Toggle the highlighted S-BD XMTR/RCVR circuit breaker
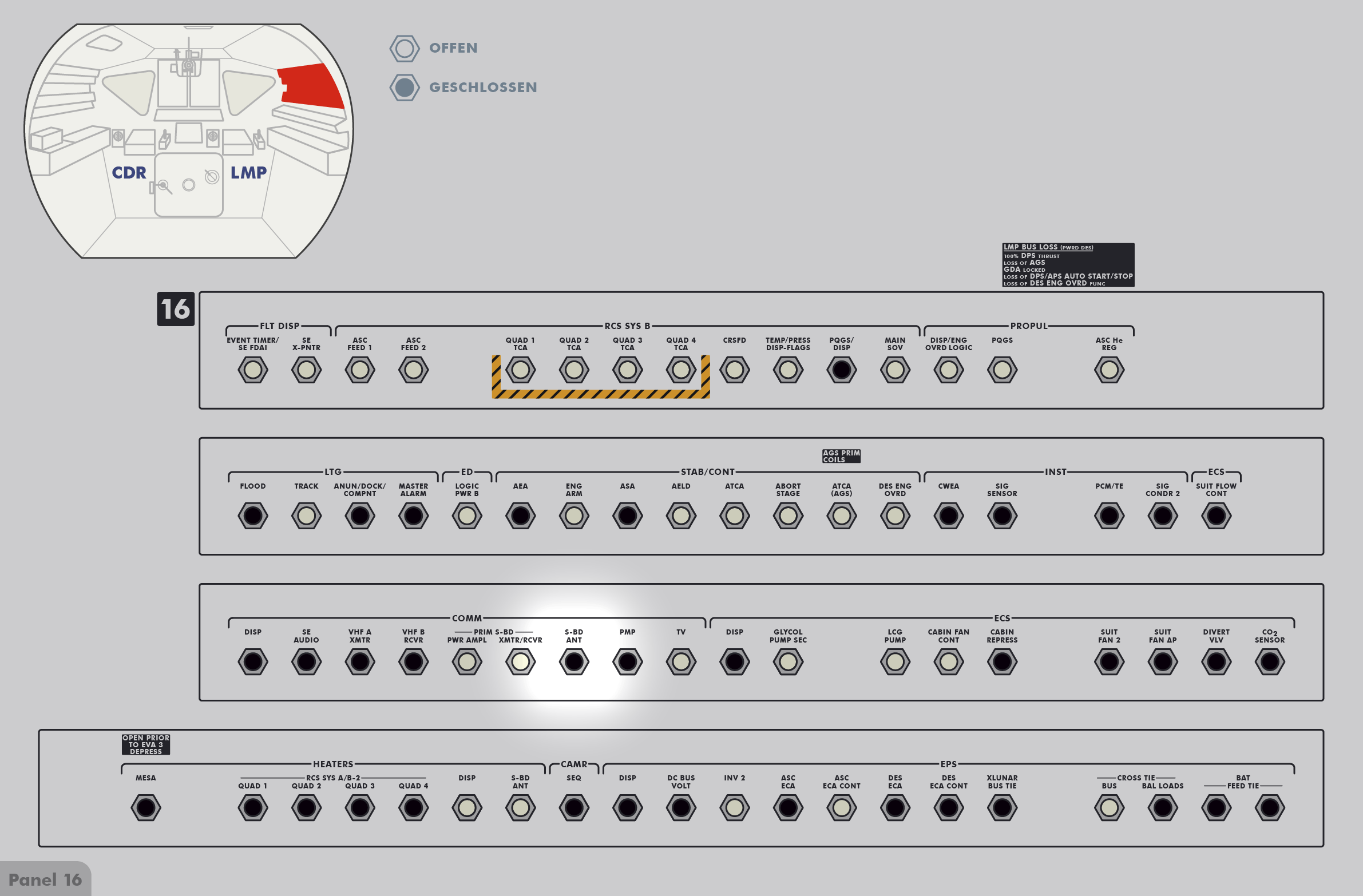The width and height of the screenshot is (1363, 896). pyautogui.click(x=520, y=662)
